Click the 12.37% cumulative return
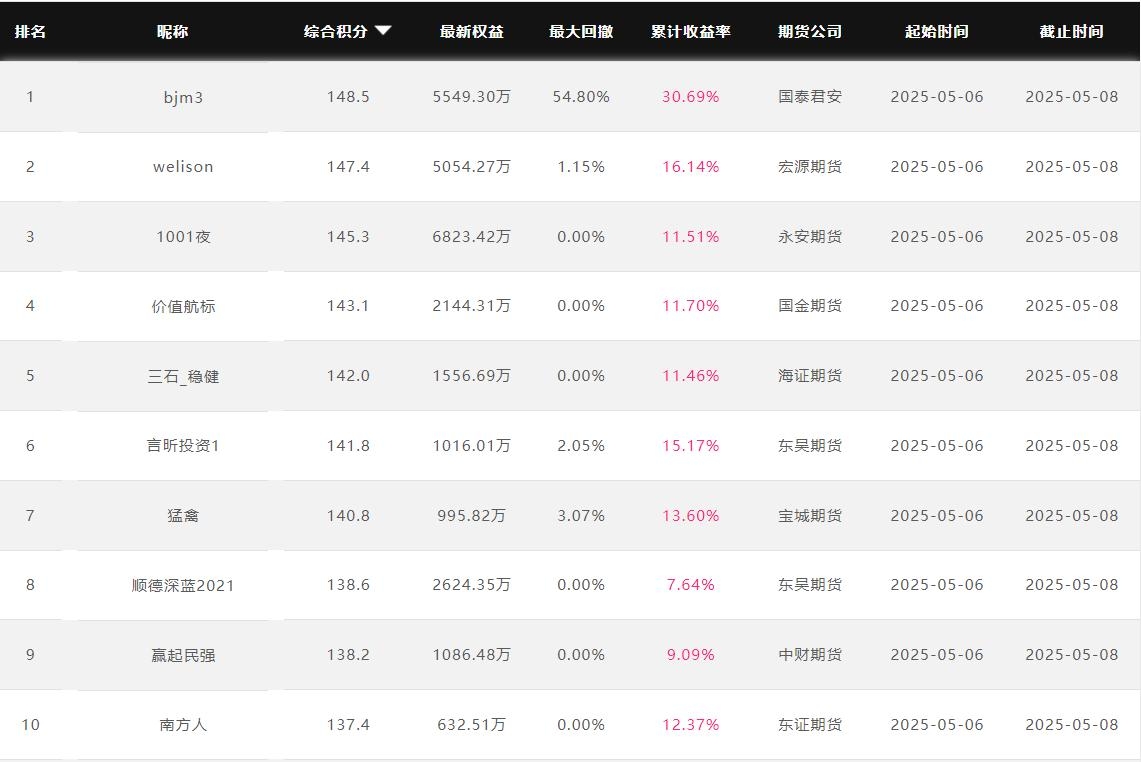The width and height of the screenshot is (1141, 762). click(691, 724)
